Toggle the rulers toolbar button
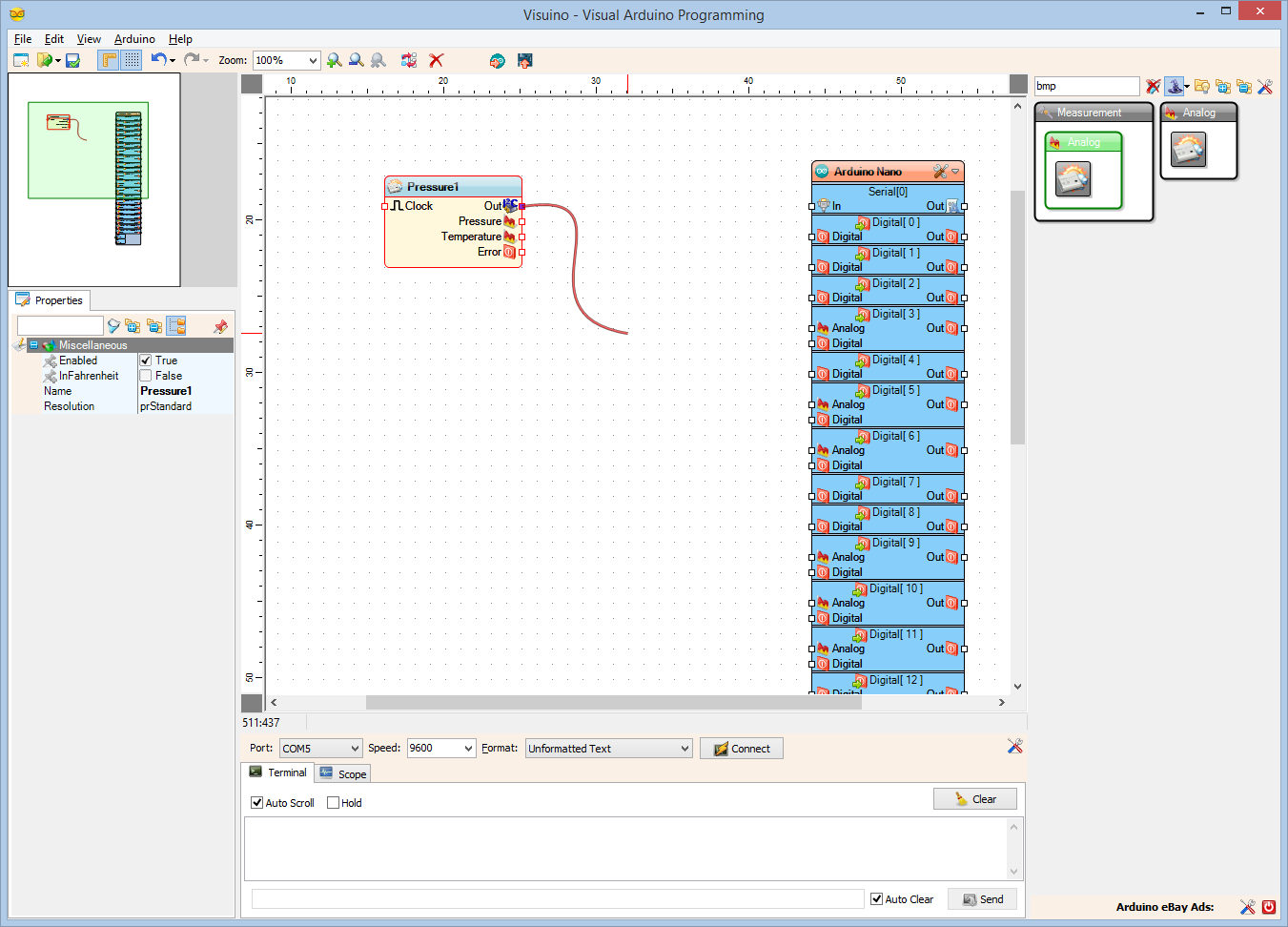The width and height of the screenshot is (1288, 927). pyautogui.click(x=109, y=60)
